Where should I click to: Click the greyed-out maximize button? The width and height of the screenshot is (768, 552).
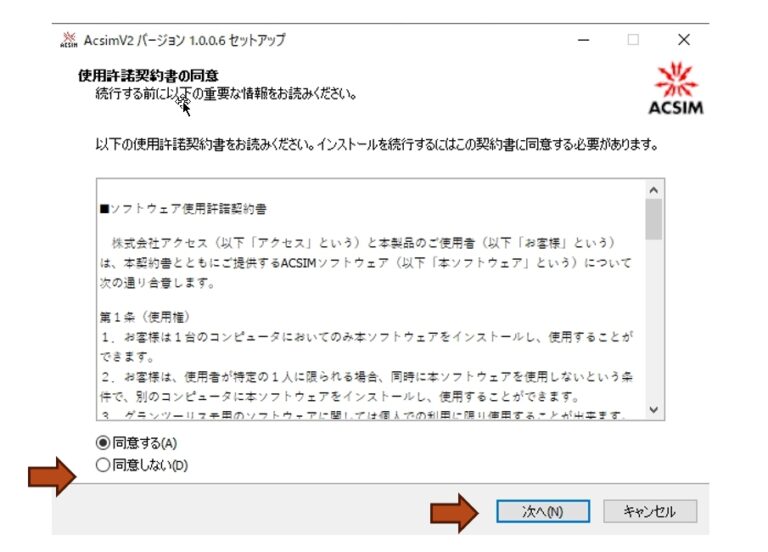coord(633,40)
